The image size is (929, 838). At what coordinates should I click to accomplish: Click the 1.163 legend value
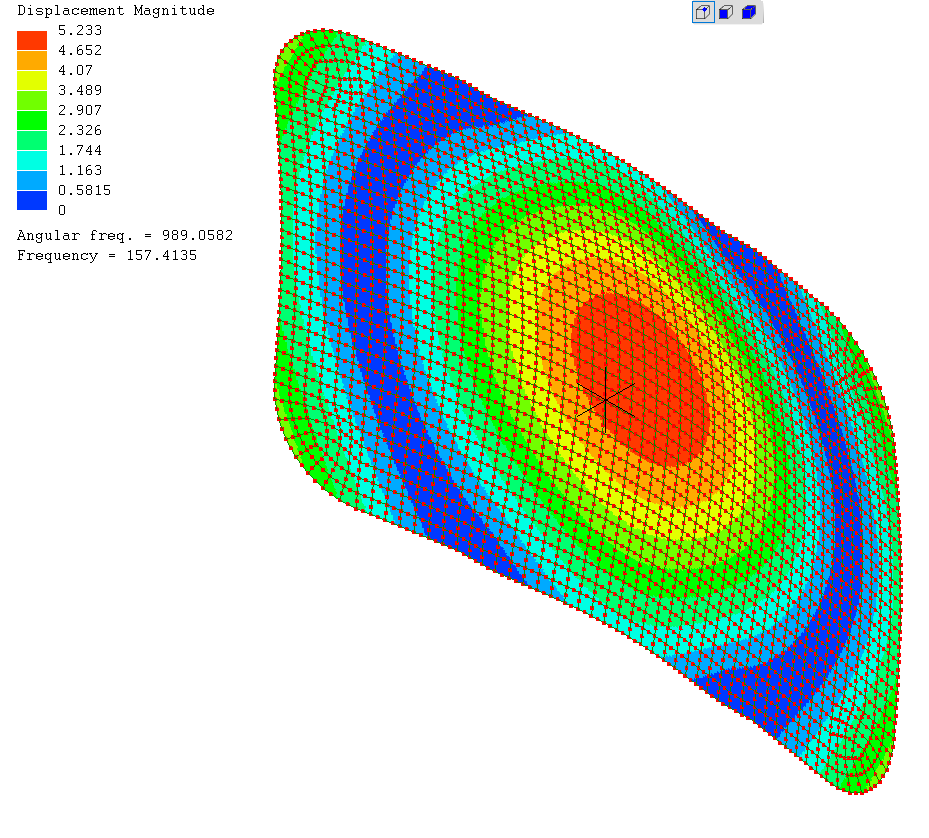click(x=80, y=171)
